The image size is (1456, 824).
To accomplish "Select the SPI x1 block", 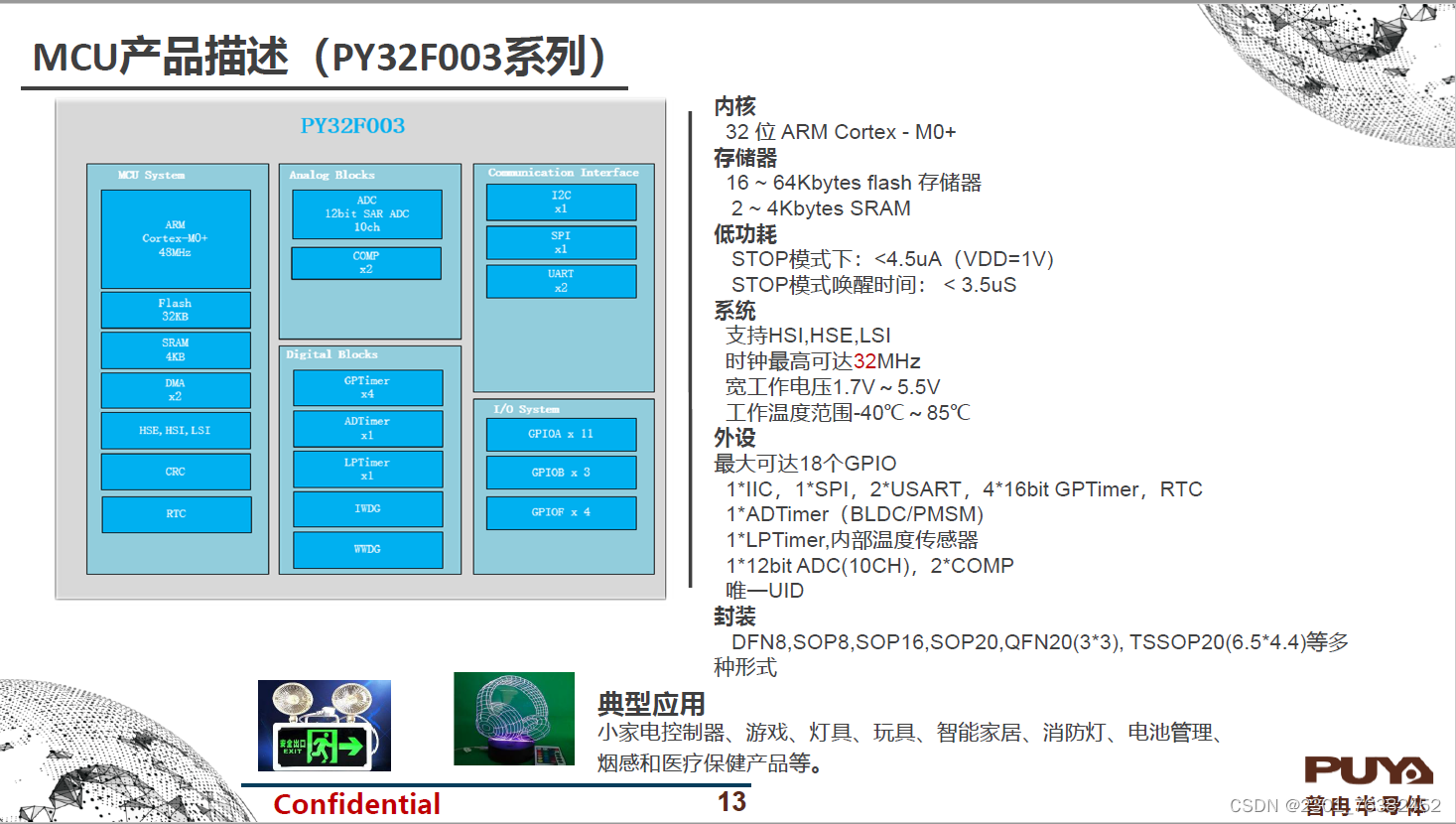I will point(562,243).
